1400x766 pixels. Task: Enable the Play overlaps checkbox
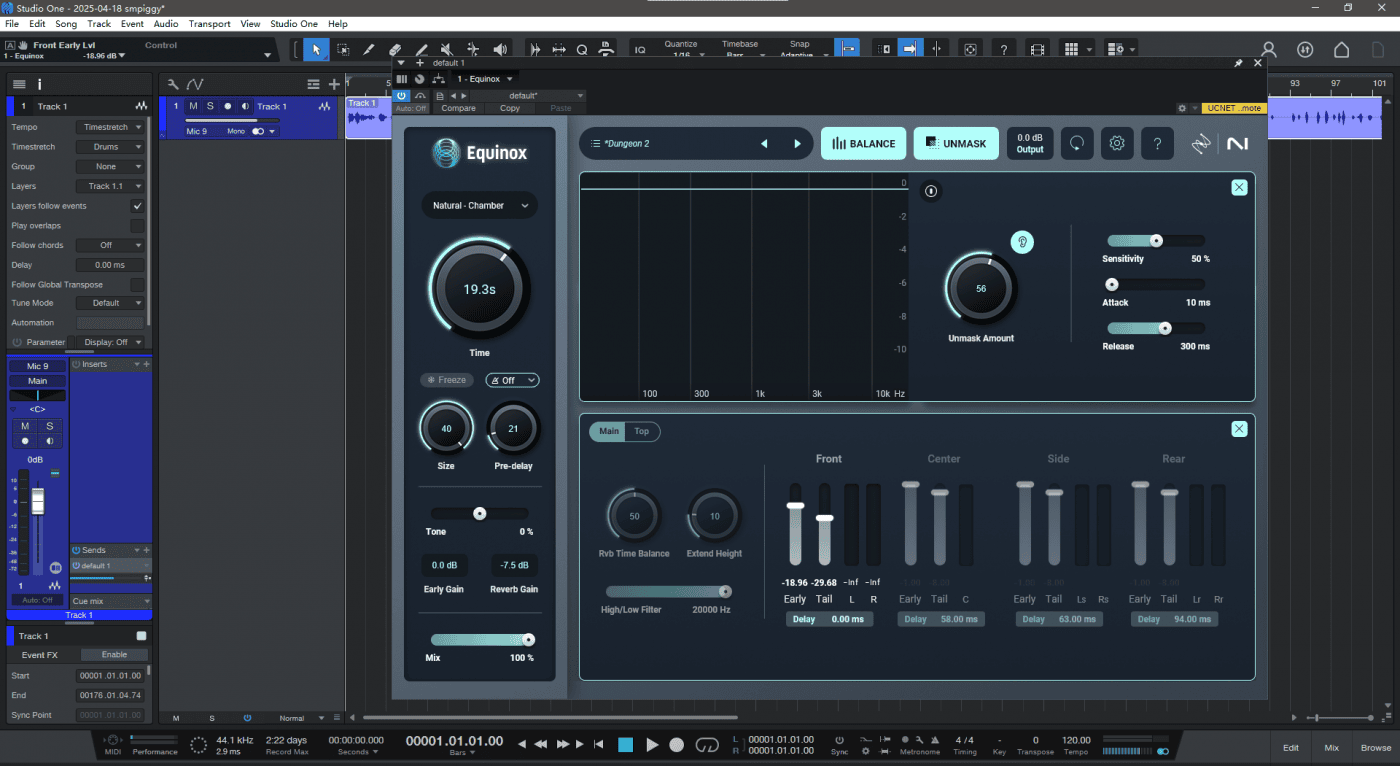(138, 225)
